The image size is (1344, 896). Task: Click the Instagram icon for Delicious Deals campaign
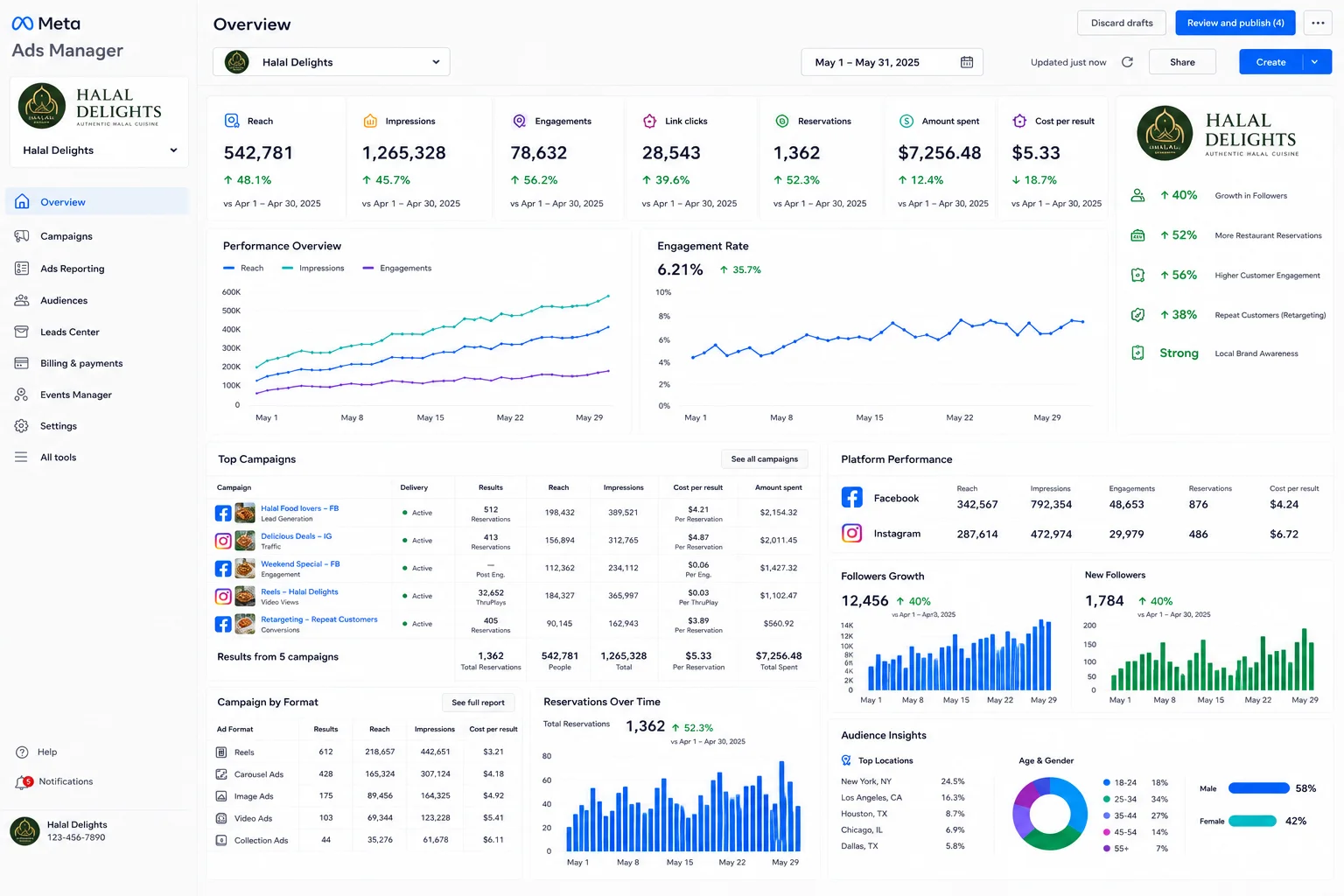click(224, 541)
